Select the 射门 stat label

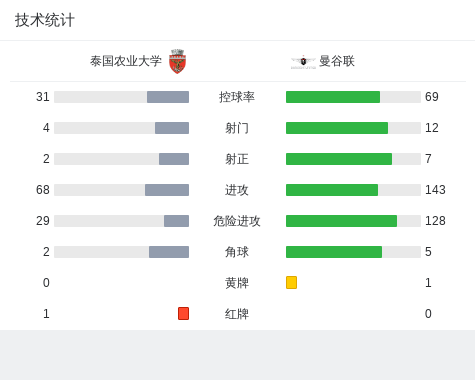[237, 128]
